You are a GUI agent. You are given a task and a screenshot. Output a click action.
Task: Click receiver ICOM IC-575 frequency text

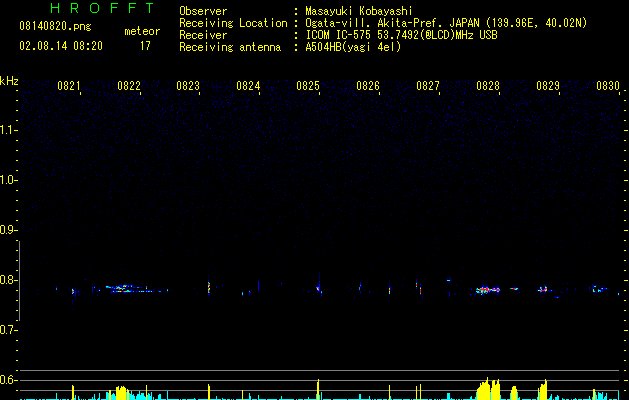(401, 35)
